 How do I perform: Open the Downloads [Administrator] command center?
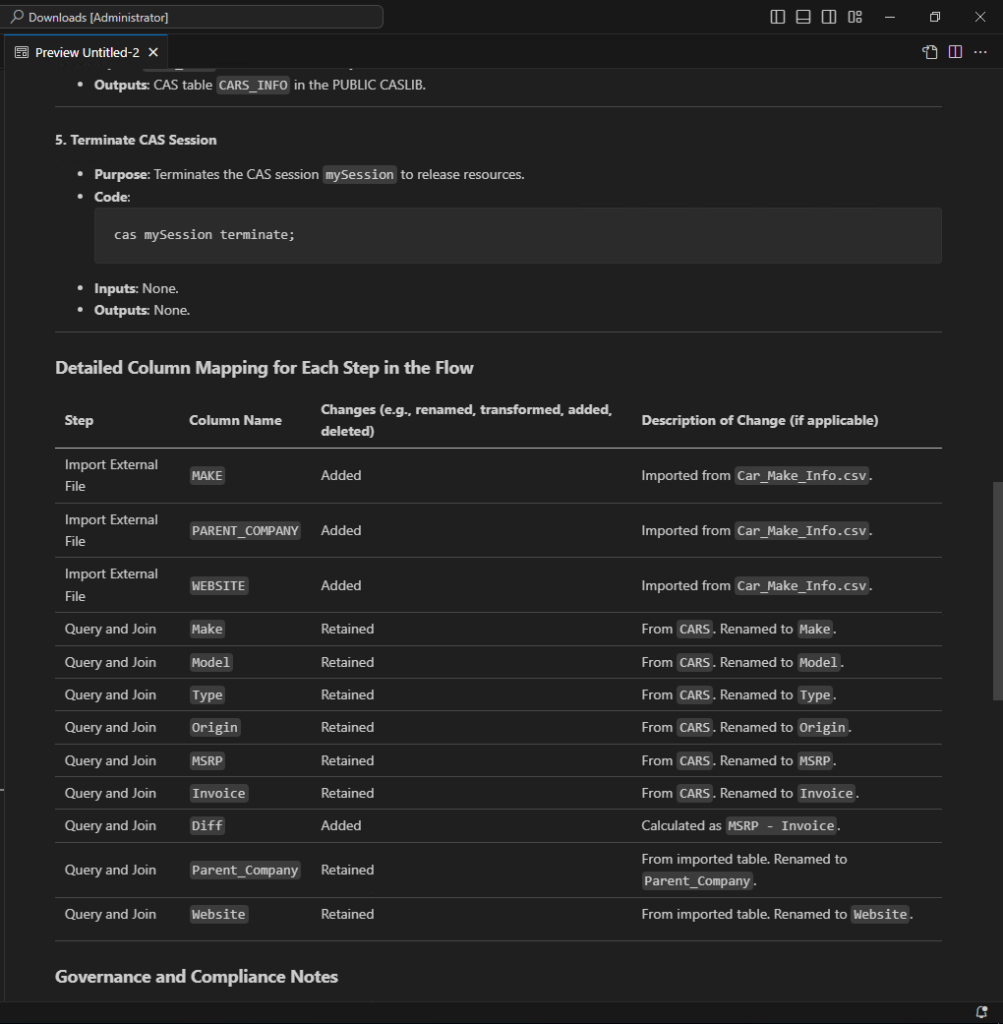(196, 16)
